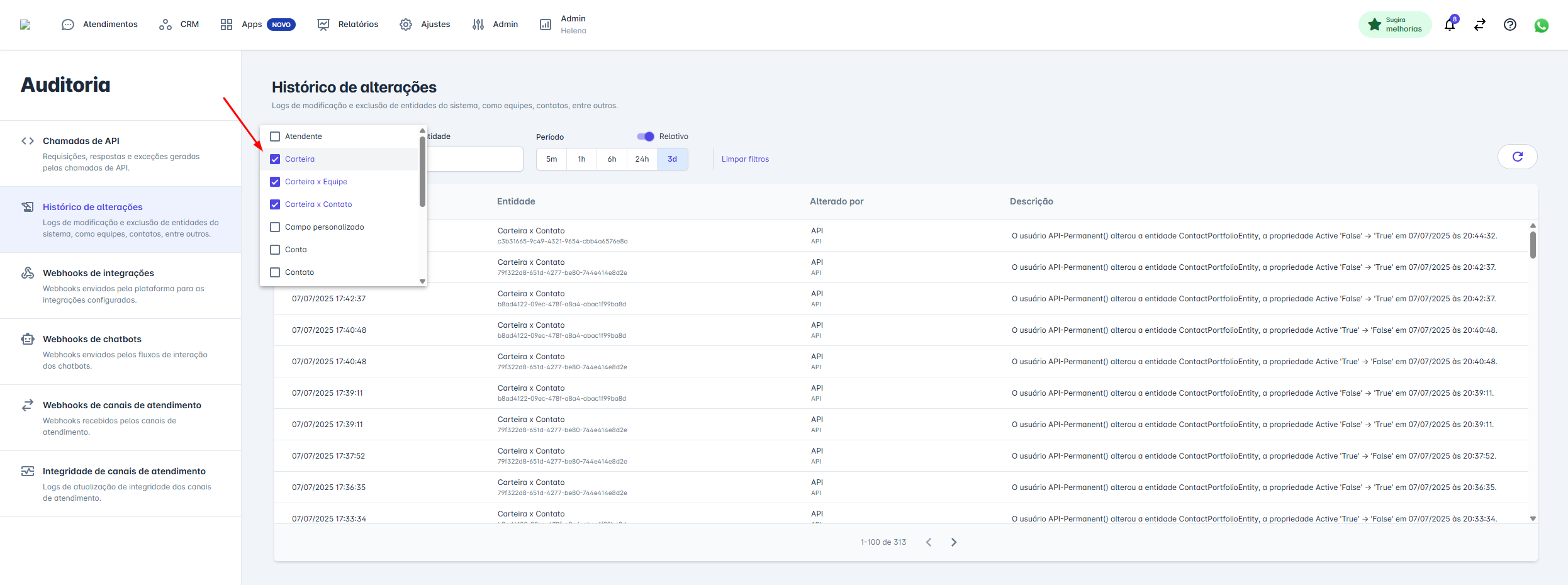Open Chamadas de API section

pyautogui.click(x=81, y=141)
